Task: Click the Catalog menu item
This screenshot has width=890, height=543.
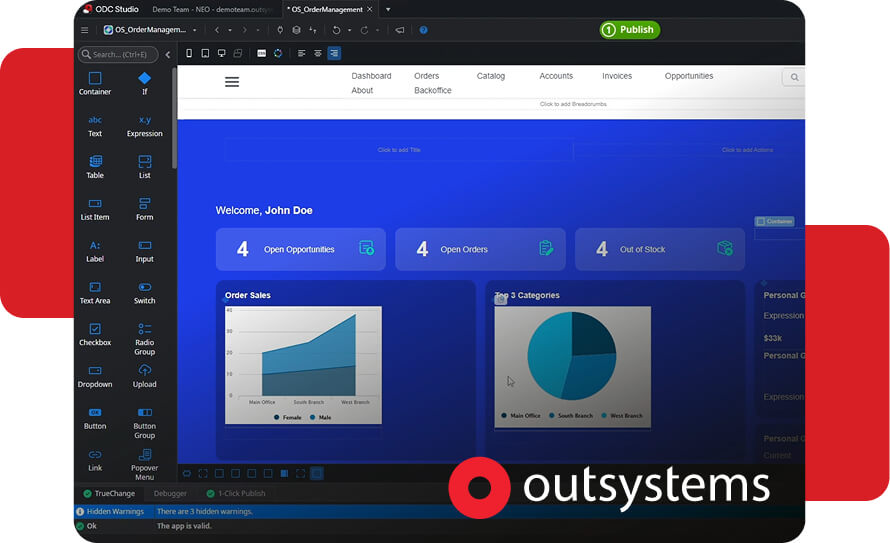Action: pyautogui.click(x=490, y=76)
